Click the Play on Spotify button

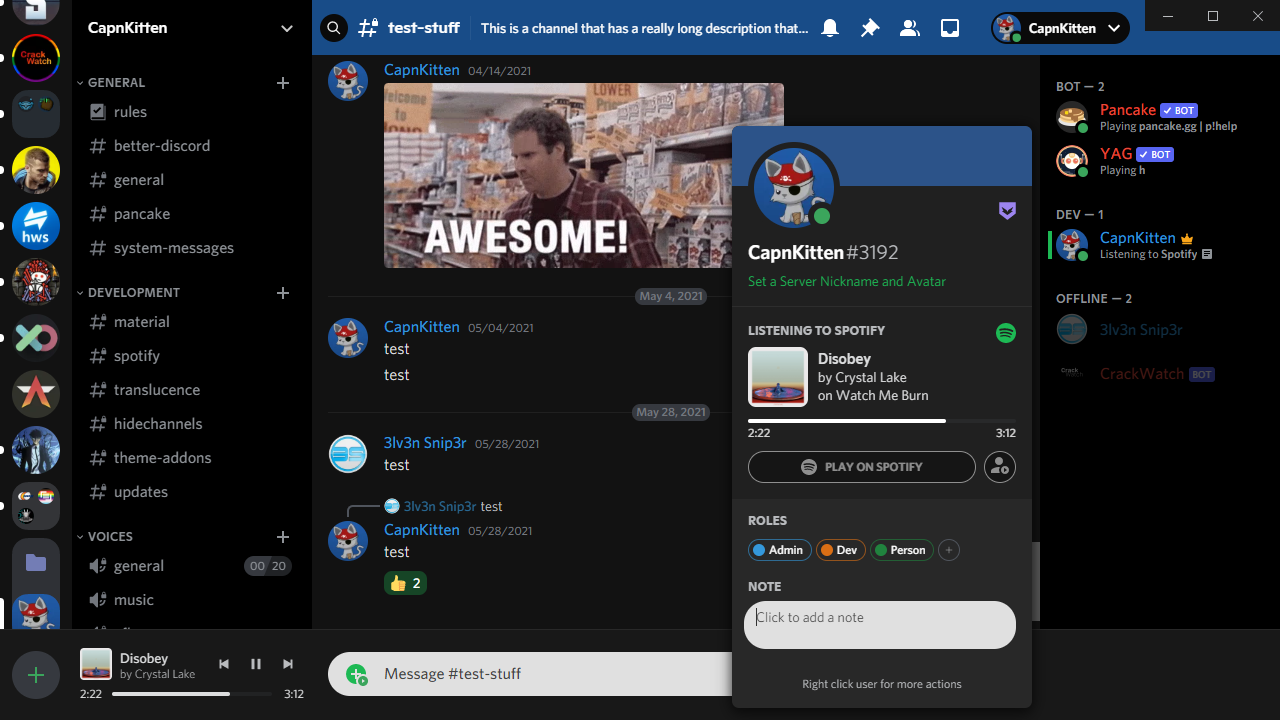point(861,467)
